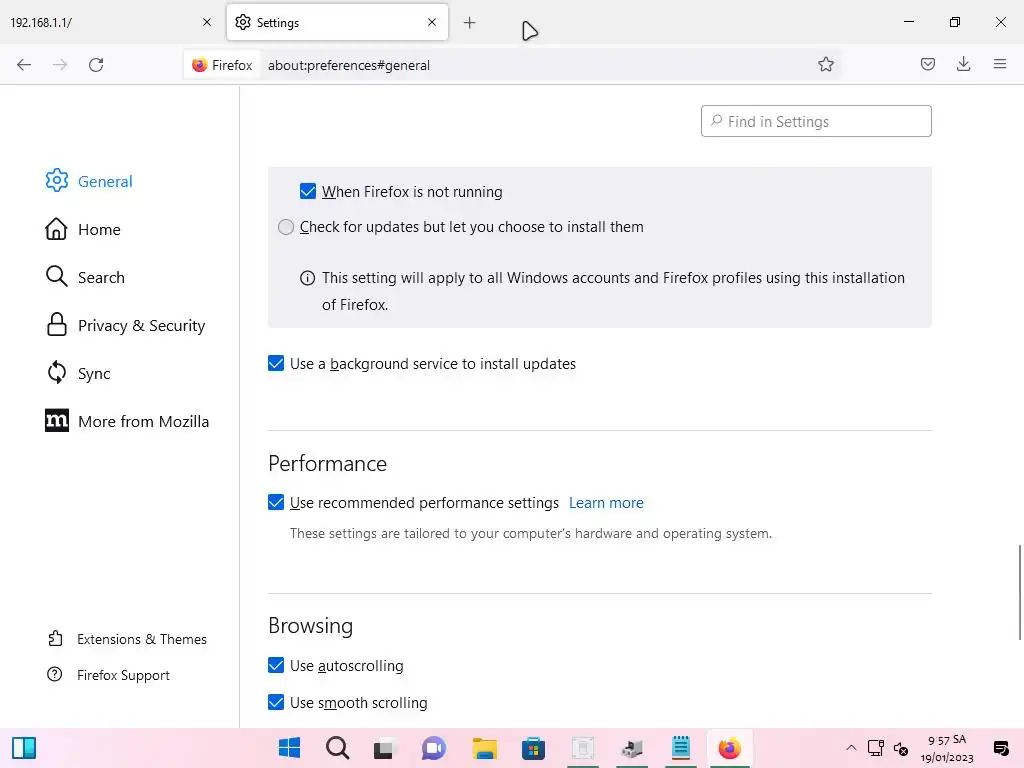
Task: Show hidden system tray icons
Action: 851,748
